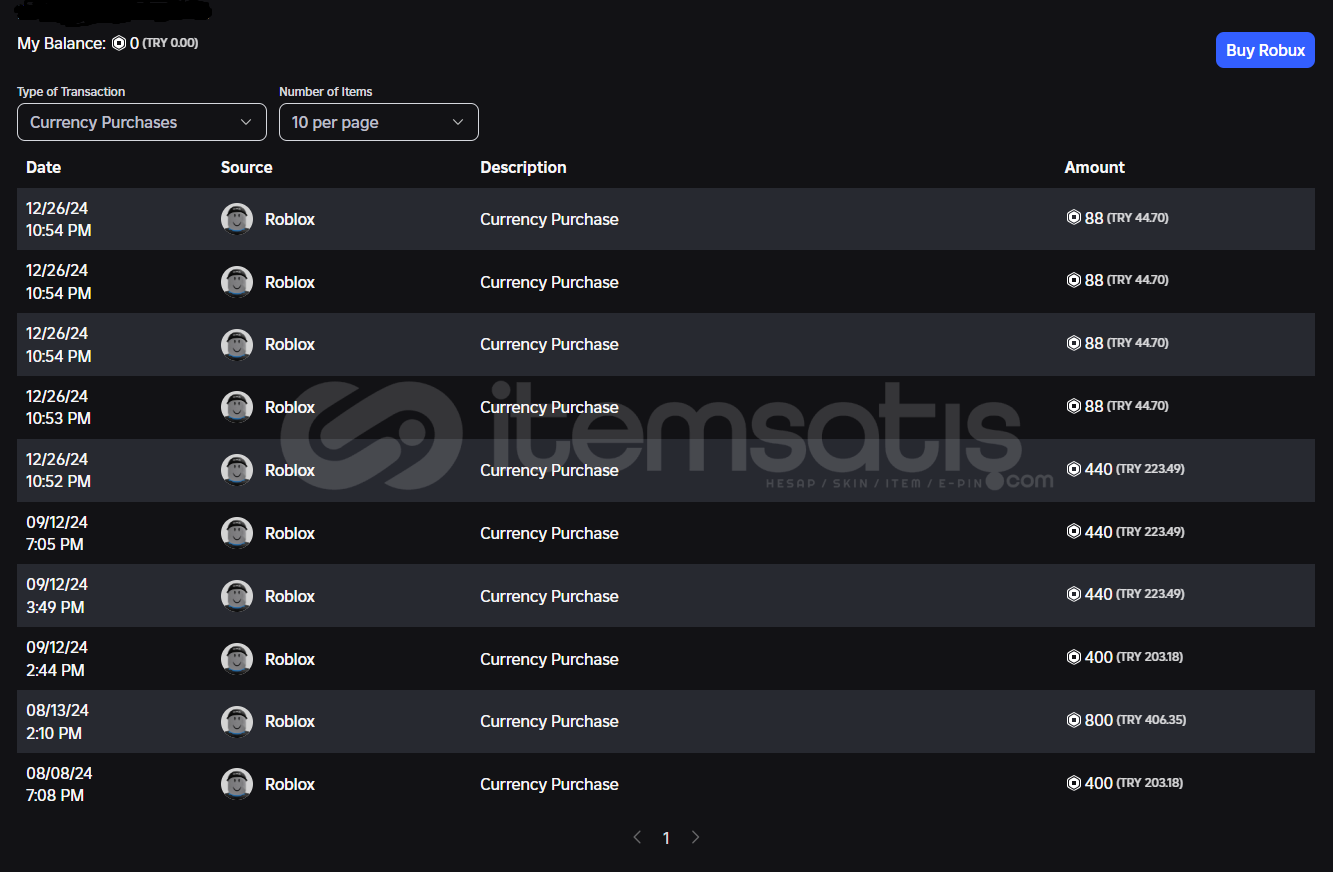Go to the previous page with the left arrow
The image size is (1333, 872).
(x=637, y=837)
